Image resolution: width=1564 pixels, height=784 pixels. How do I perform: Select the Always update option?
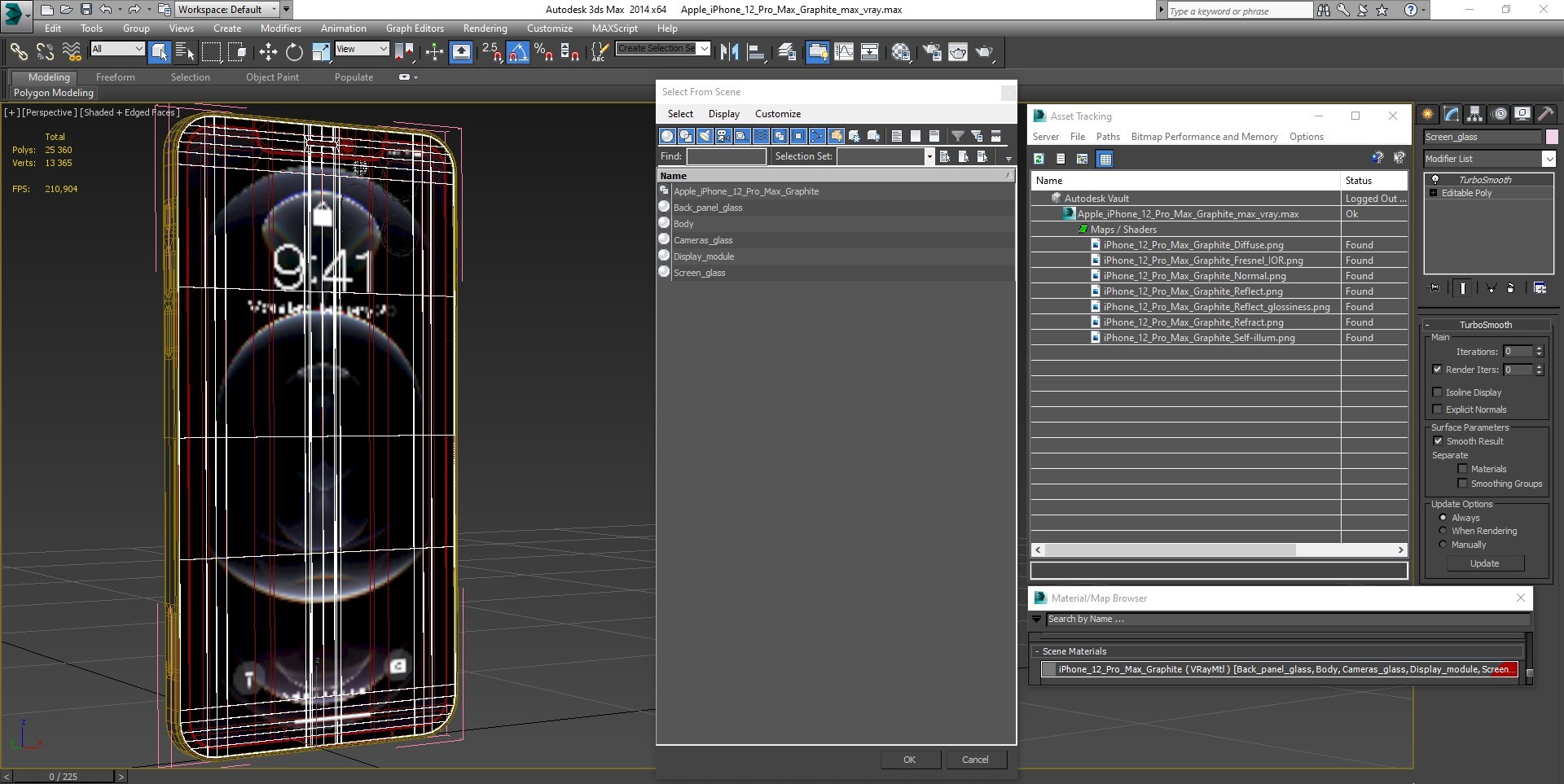[1443, 518]
